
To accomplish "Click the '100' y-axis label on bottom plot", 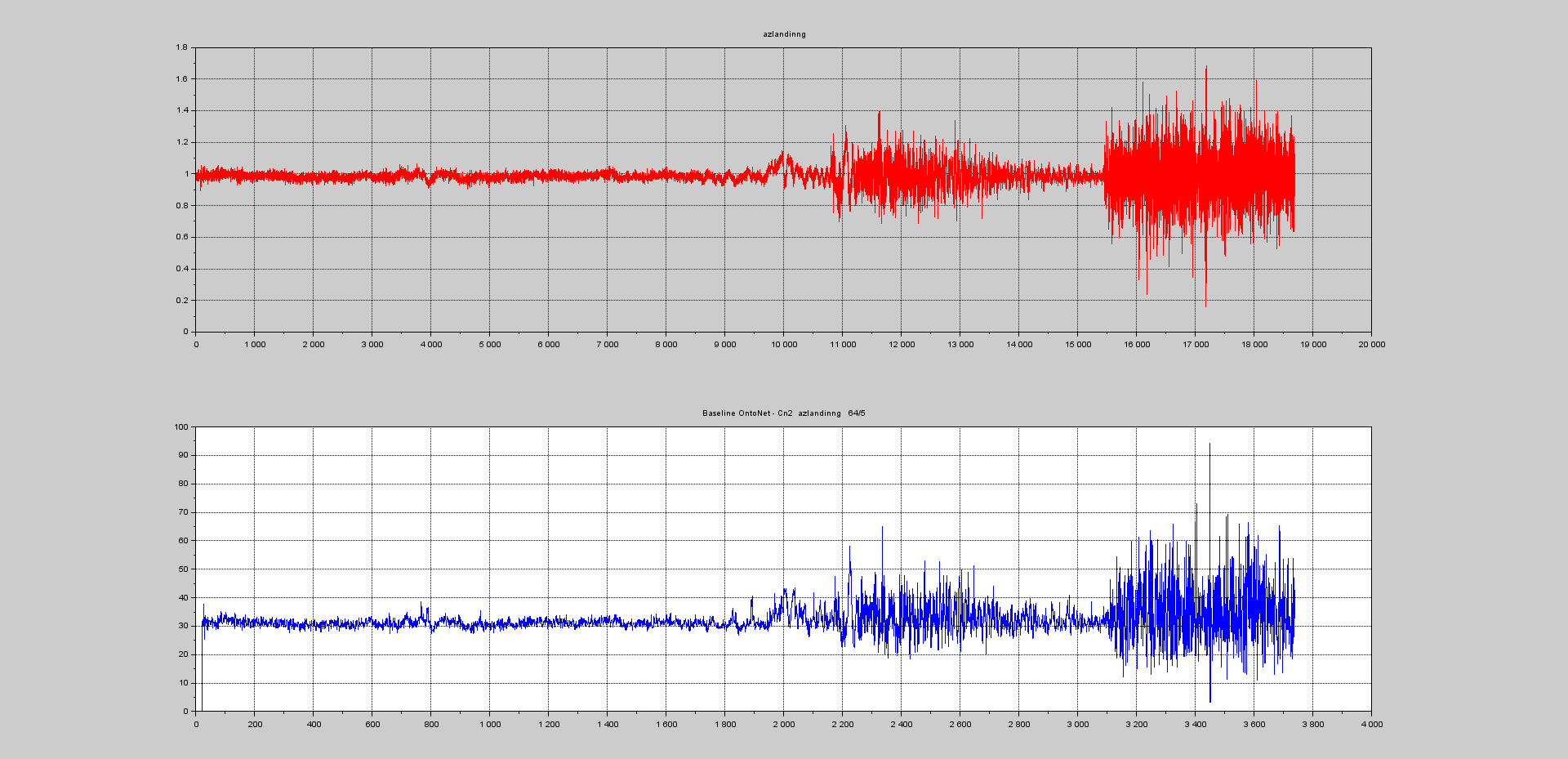I will [180, 426].
